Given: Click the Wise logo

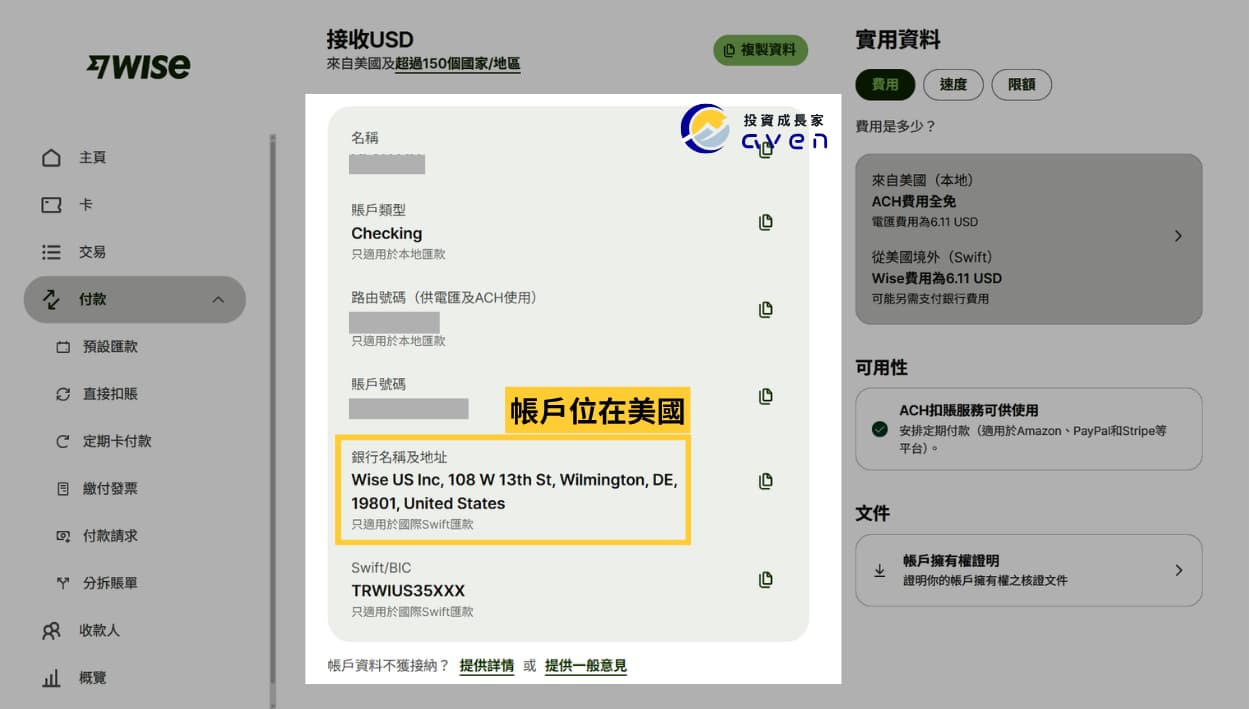Looking at the screenshot, I should tap(138, 67).
